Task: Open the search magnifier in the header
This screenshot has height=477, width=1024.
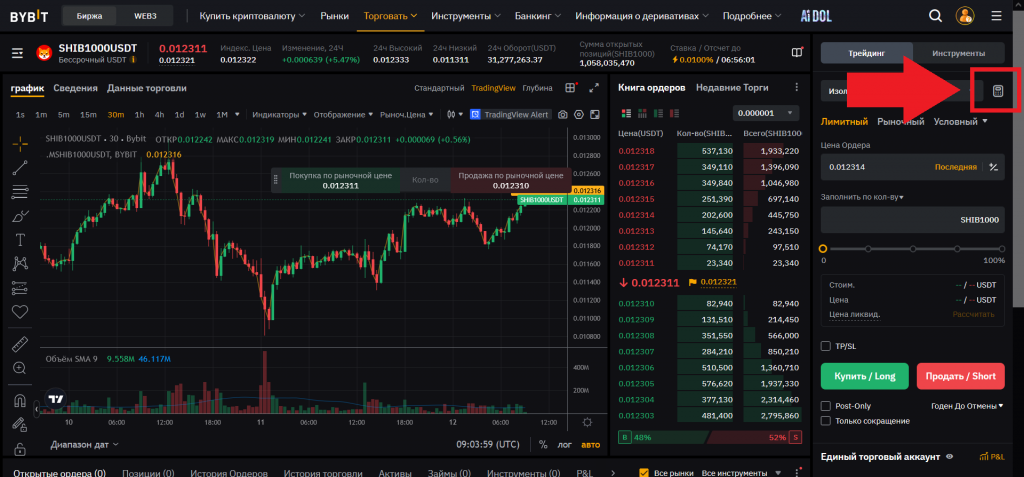Action: [936, 16]
